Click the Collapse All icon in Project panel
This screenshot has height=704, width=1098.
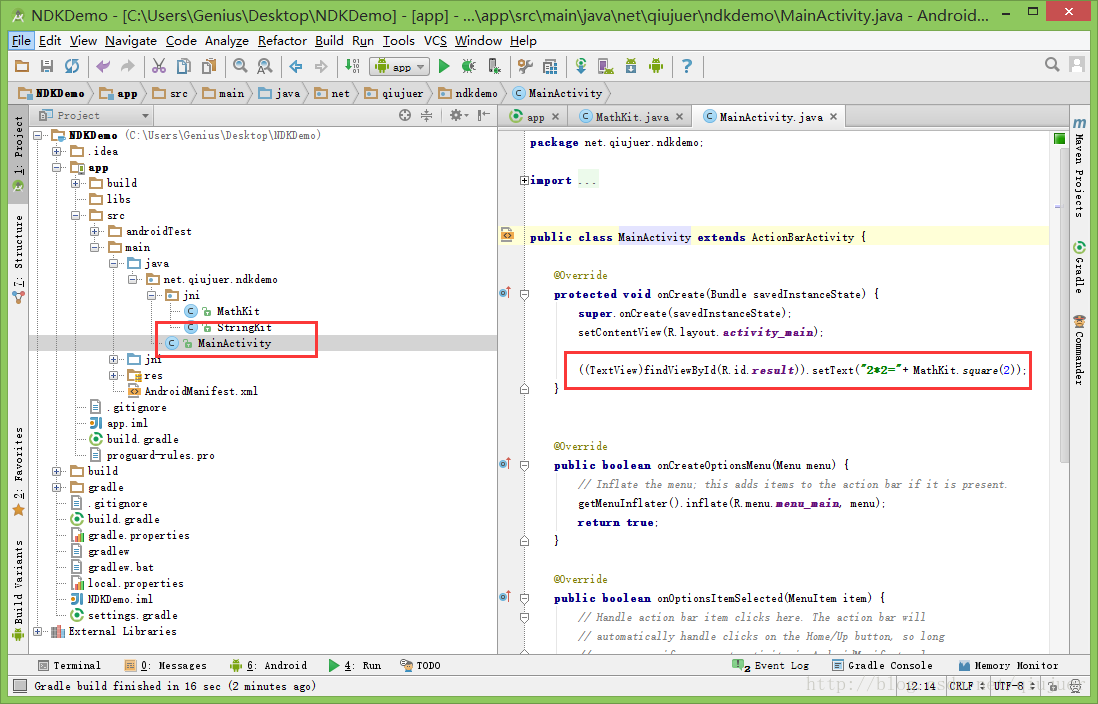tap(426, 116)
